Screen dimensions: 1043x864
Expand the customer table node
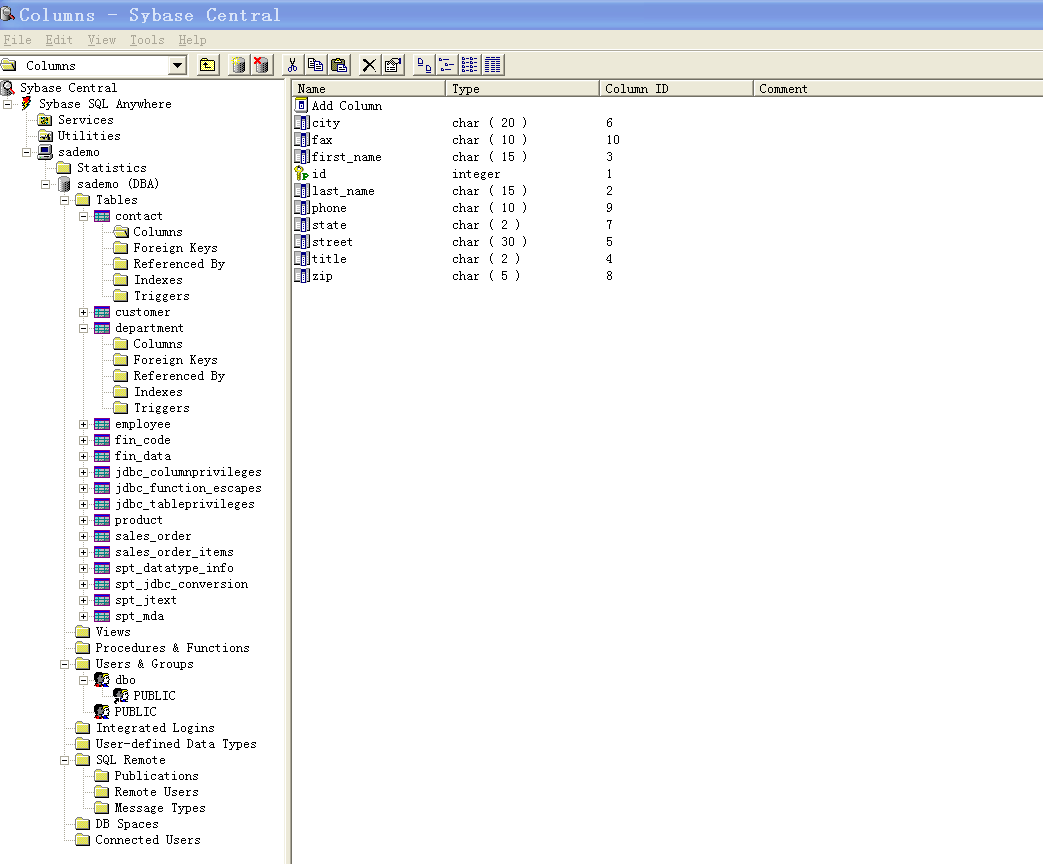coord(83,312)
